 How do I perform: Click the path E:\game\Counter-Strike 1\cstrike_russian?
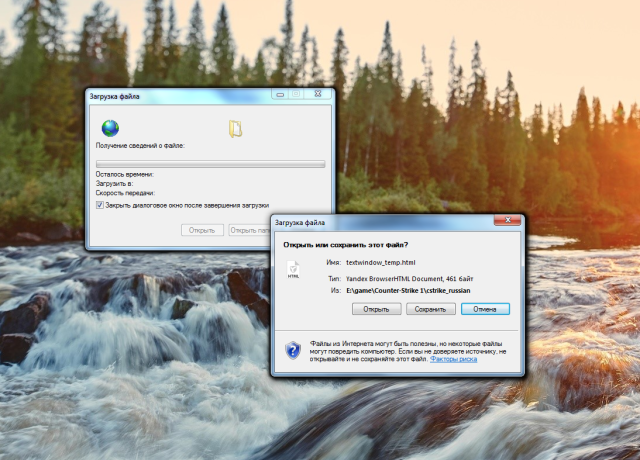click(x=408, y=291)
